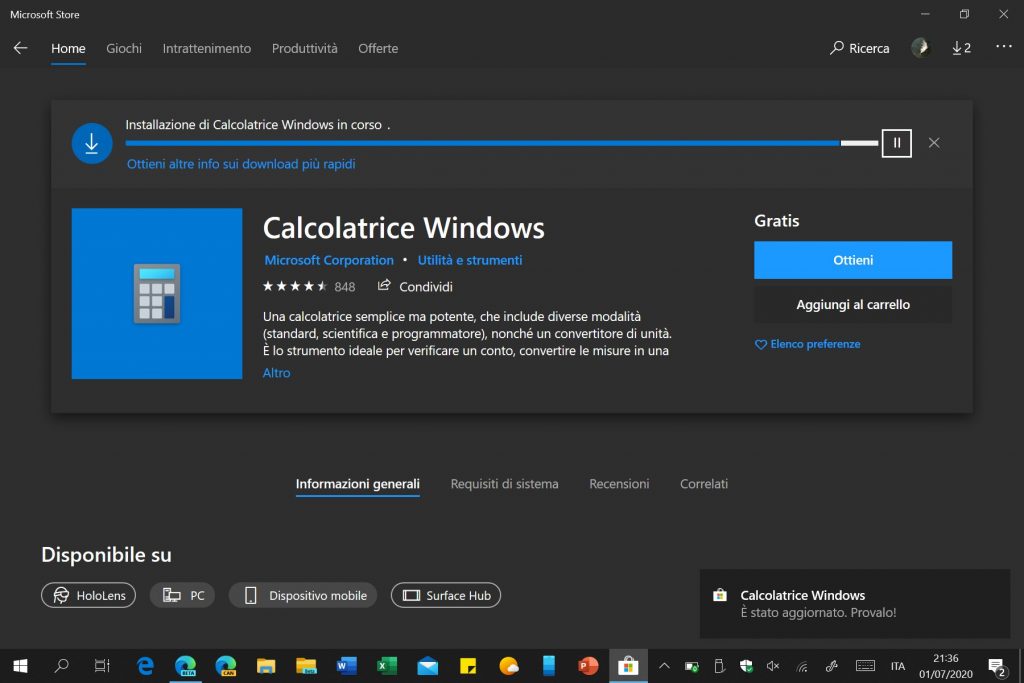Open the Ricerca search in Store

point(859,48)
